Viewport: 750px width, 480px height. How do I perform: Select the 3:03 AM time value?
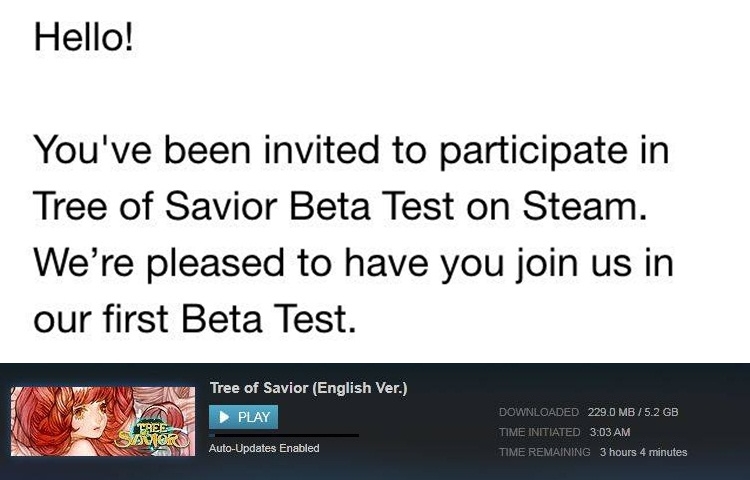[x=610, y=432]
